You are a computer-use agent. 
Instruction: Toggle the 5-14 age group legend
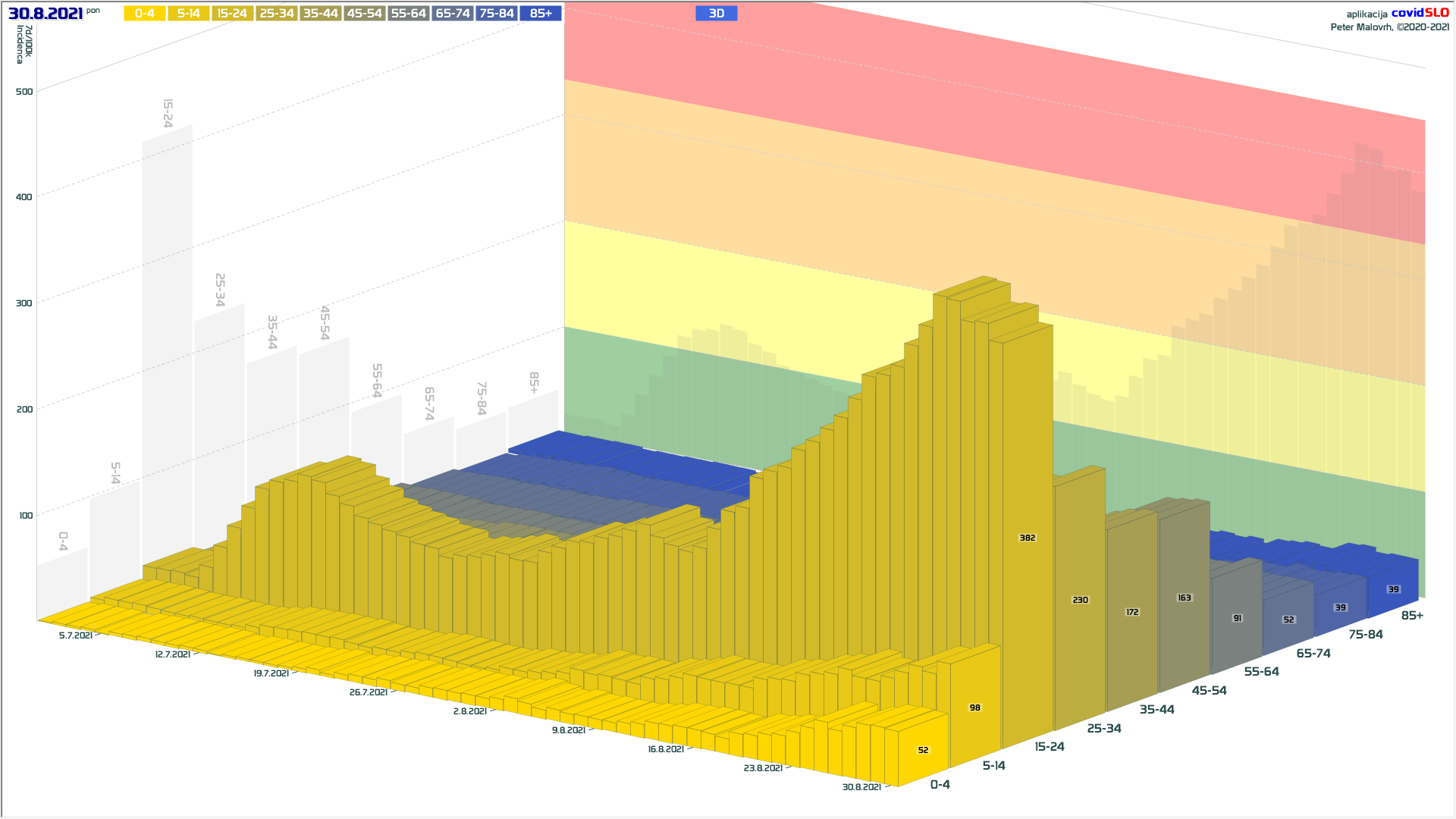pyautogui.click(x=188, y=14)
